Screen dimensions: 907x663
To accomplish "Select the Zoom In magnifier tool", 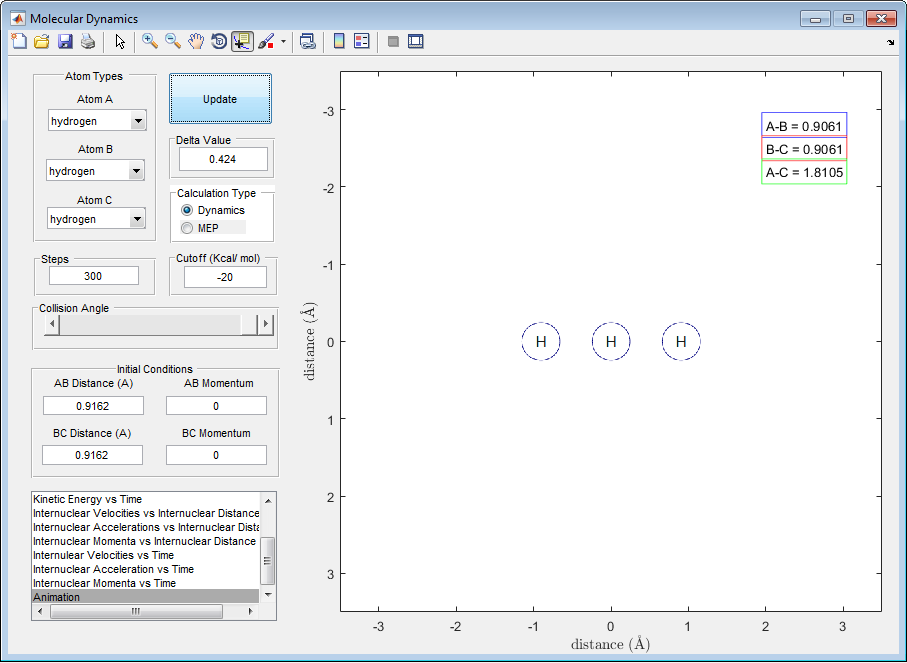I will click(x=150, y=41).
